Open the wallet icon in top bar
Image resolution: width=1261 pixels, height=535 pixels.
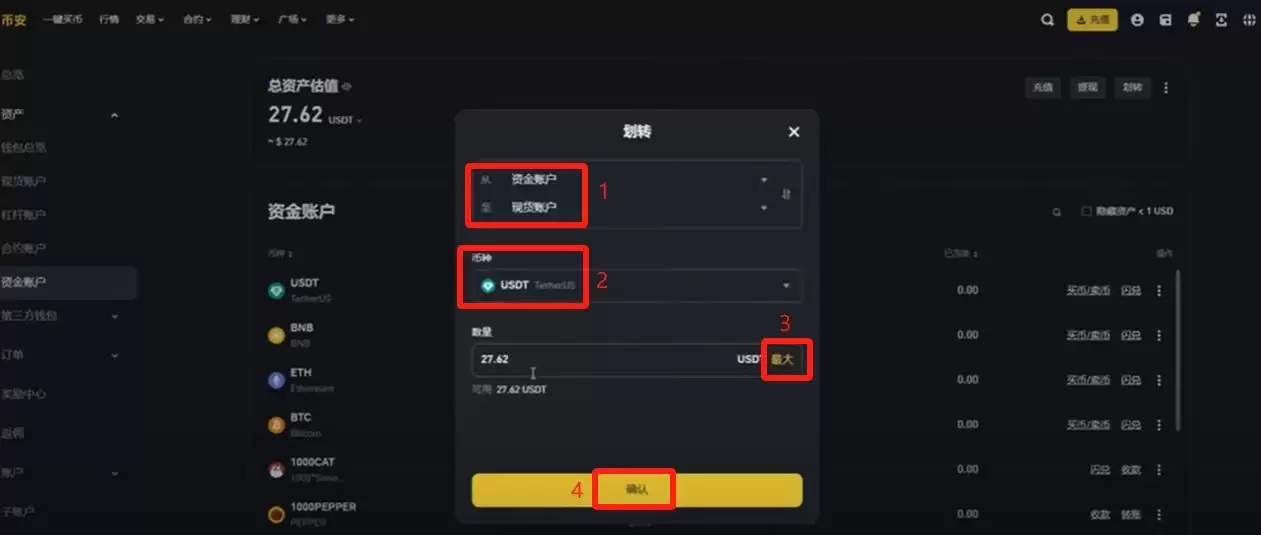coord(1165,19)
